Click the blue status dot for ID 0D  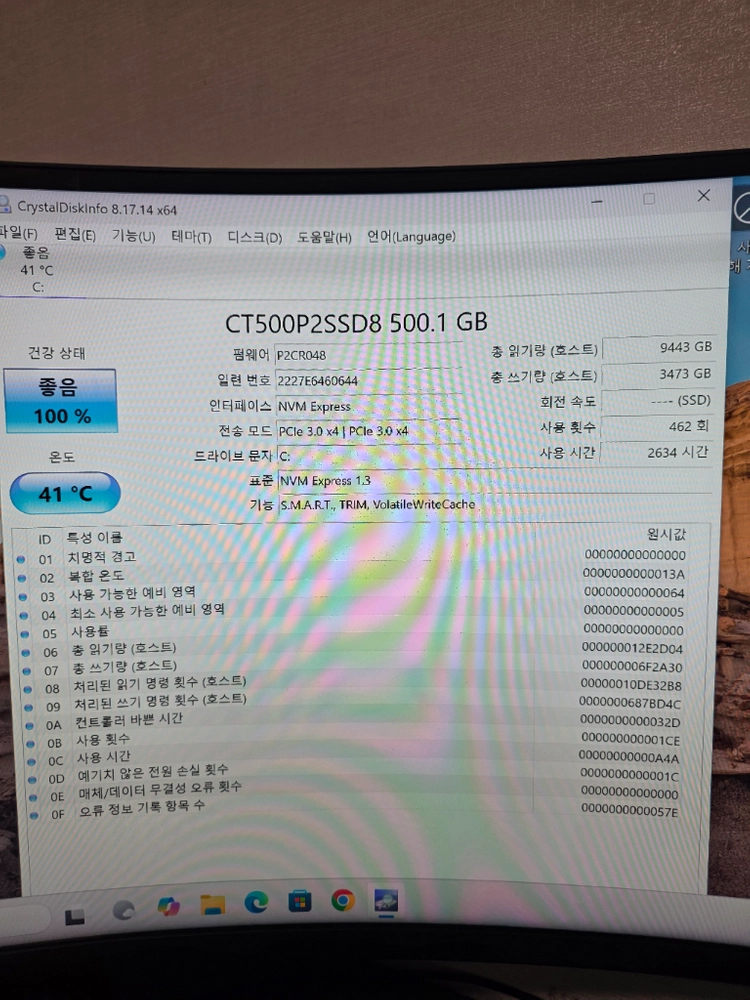tap(33, 779)
